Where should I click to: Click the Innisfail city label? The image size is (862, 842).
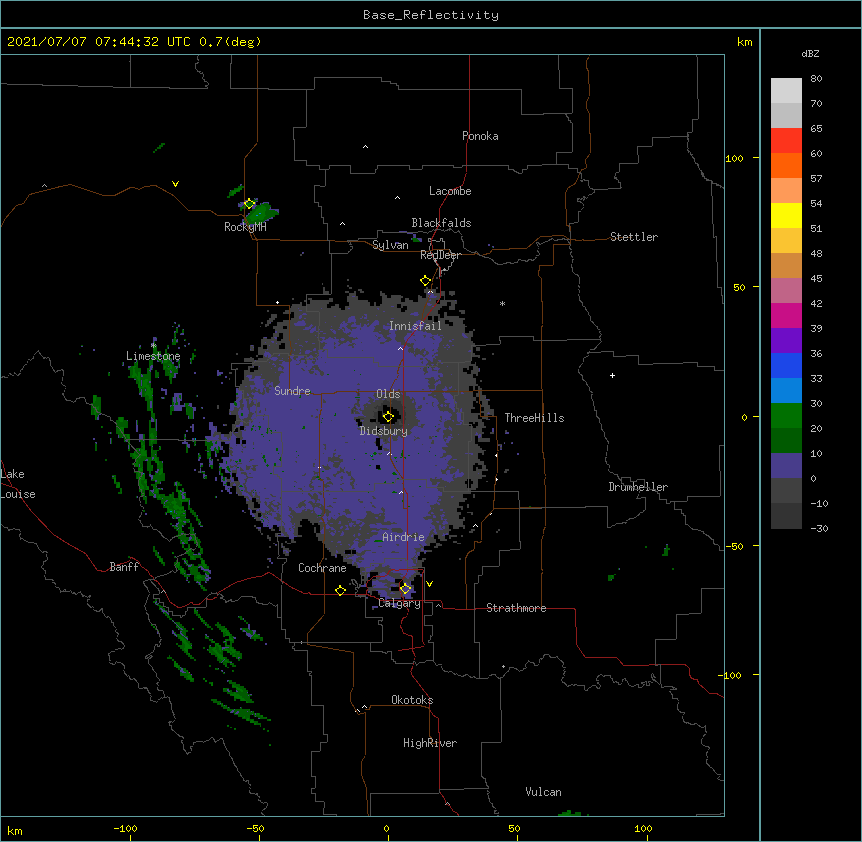pyautogui.click(x=415, y=326)
